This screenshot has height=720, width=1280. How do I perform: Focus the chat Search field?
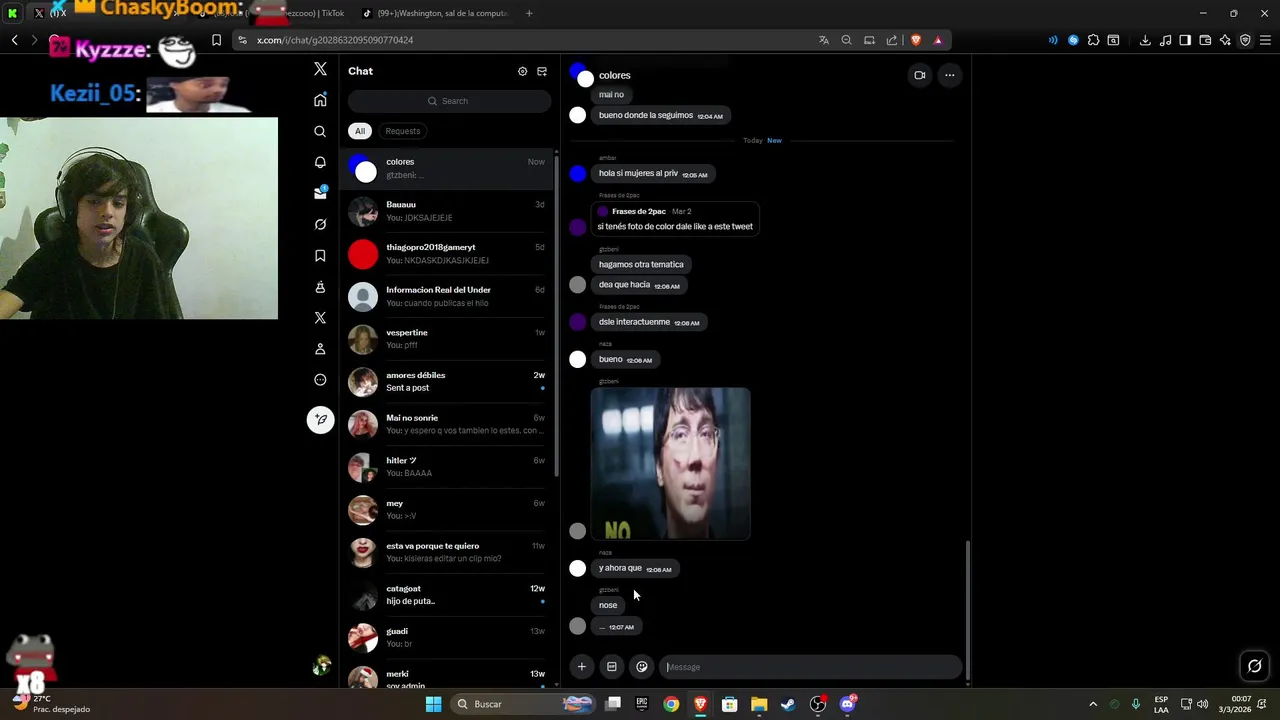449,101
